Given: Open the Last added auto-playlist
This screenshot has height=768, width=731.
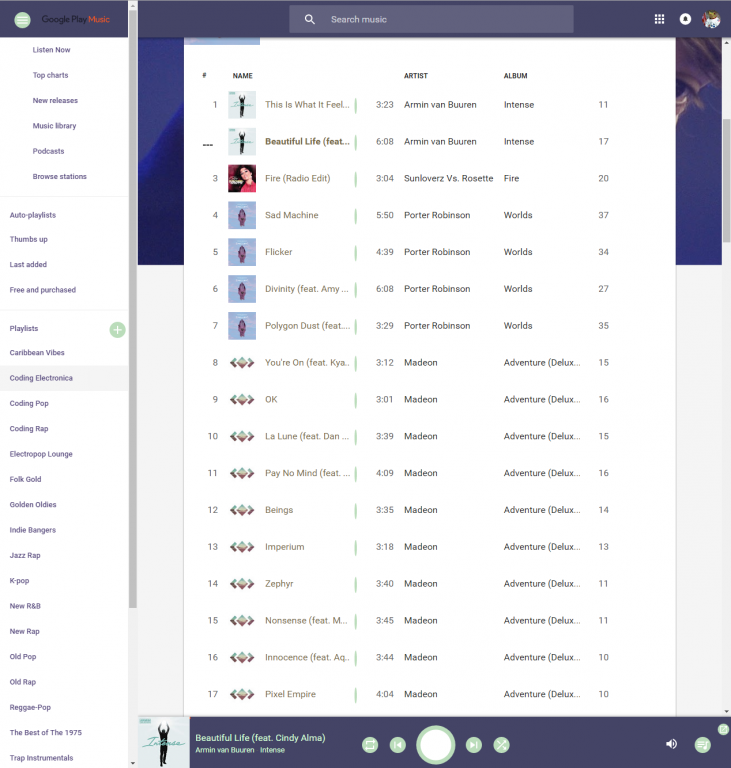Looking at the screenshot, I should coord(28,264).
